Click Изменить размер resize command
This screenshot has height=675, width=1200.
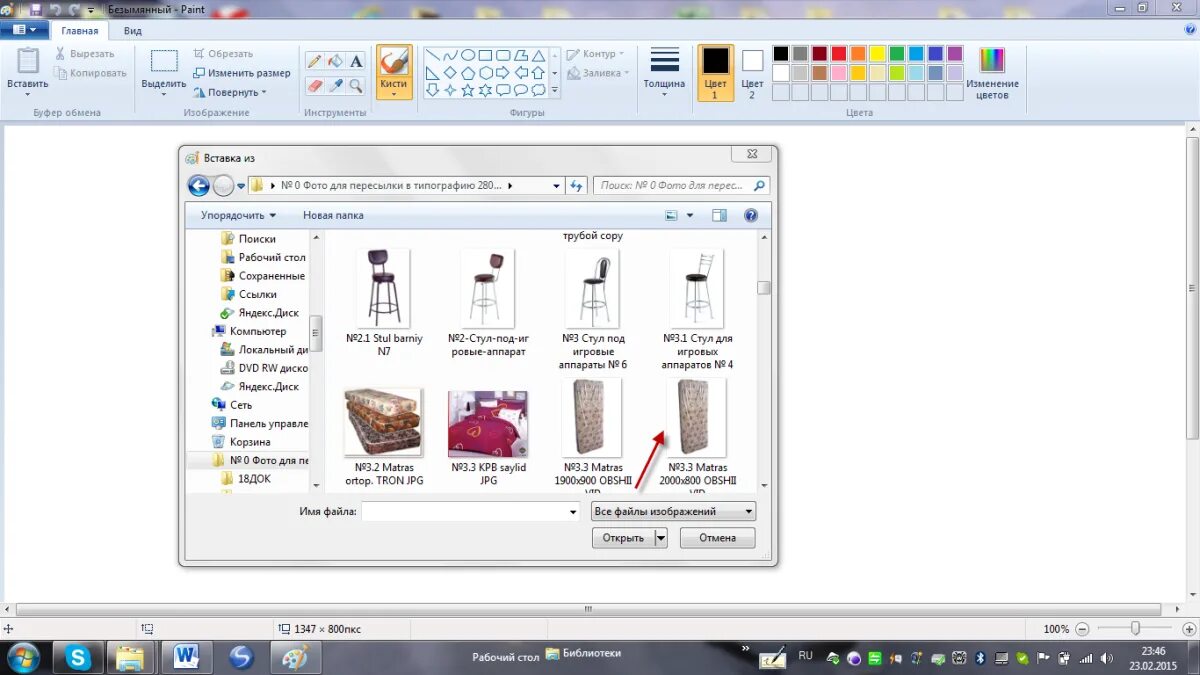pos(242,73)
